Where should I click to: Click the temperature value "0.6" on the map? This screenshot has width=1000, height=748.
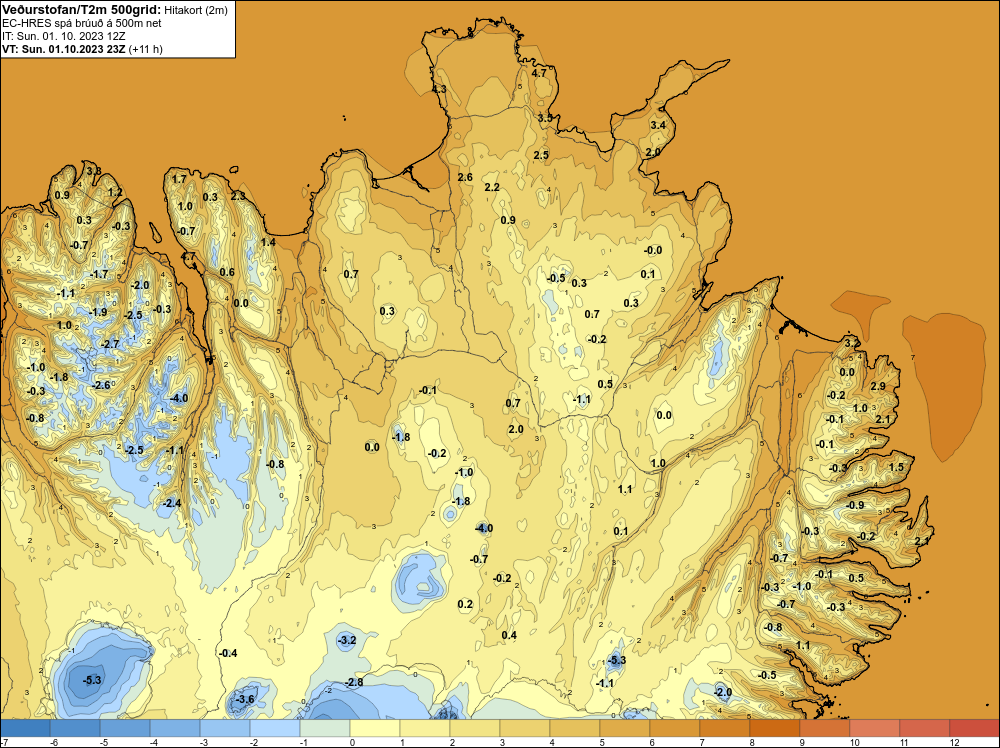click(x=227, y=272)
